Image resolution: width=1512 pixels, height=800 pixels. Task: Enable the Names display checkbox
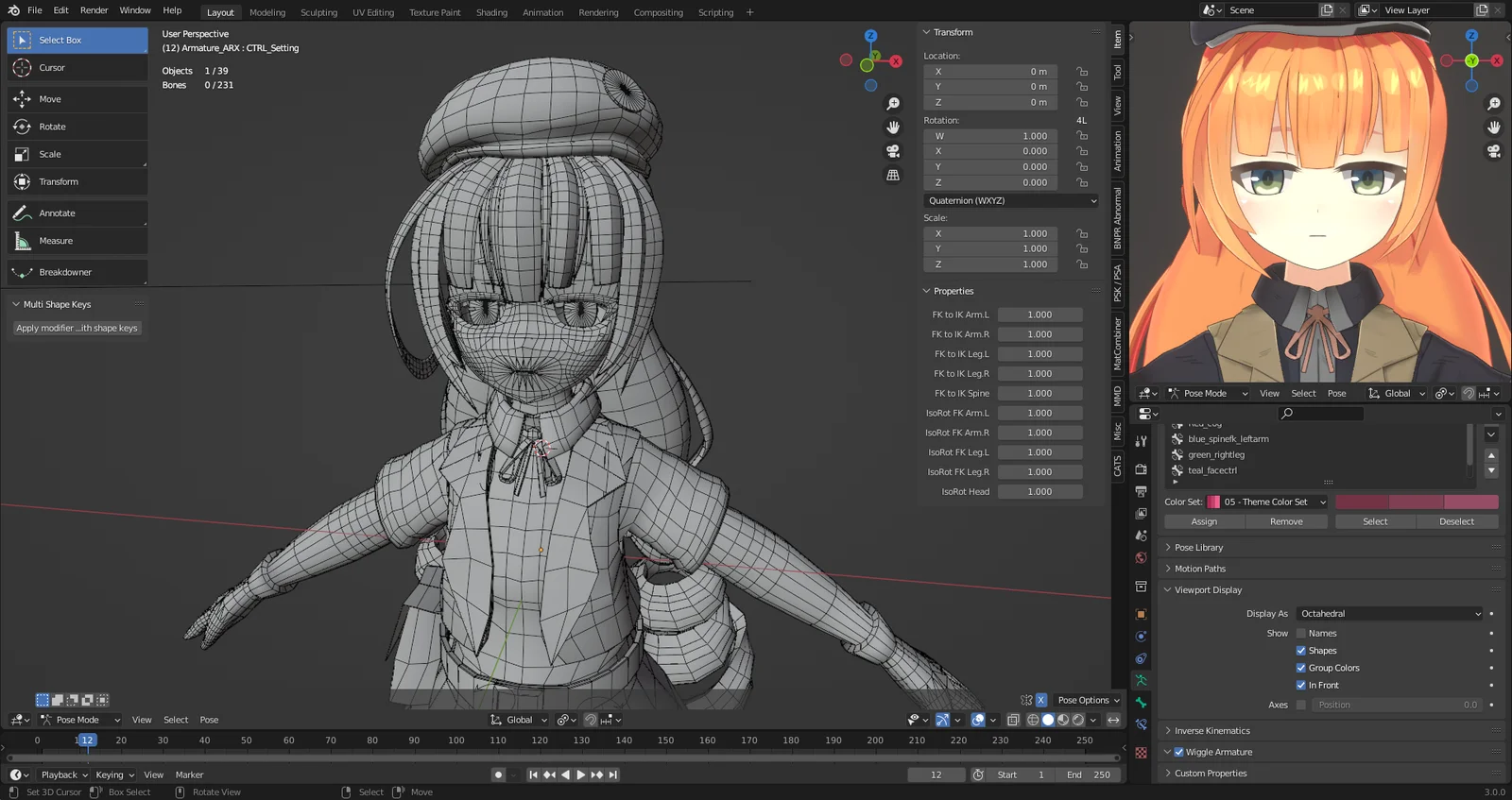(1301, 634)
